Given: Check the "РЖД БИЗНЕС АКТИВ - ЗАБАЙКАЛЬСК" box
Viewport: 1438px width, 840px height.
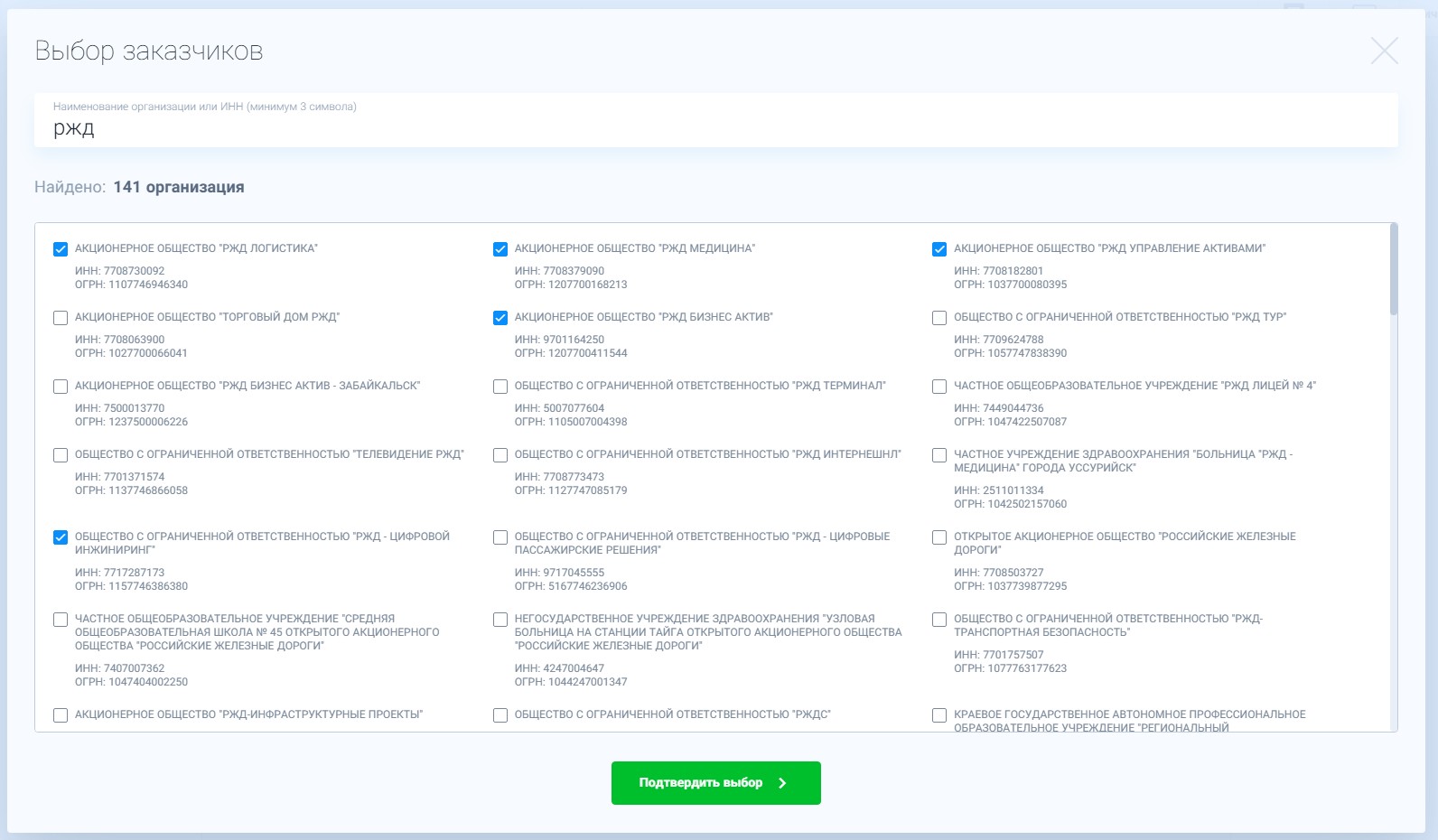Looking at the screenshot, I should pos(61,387).
